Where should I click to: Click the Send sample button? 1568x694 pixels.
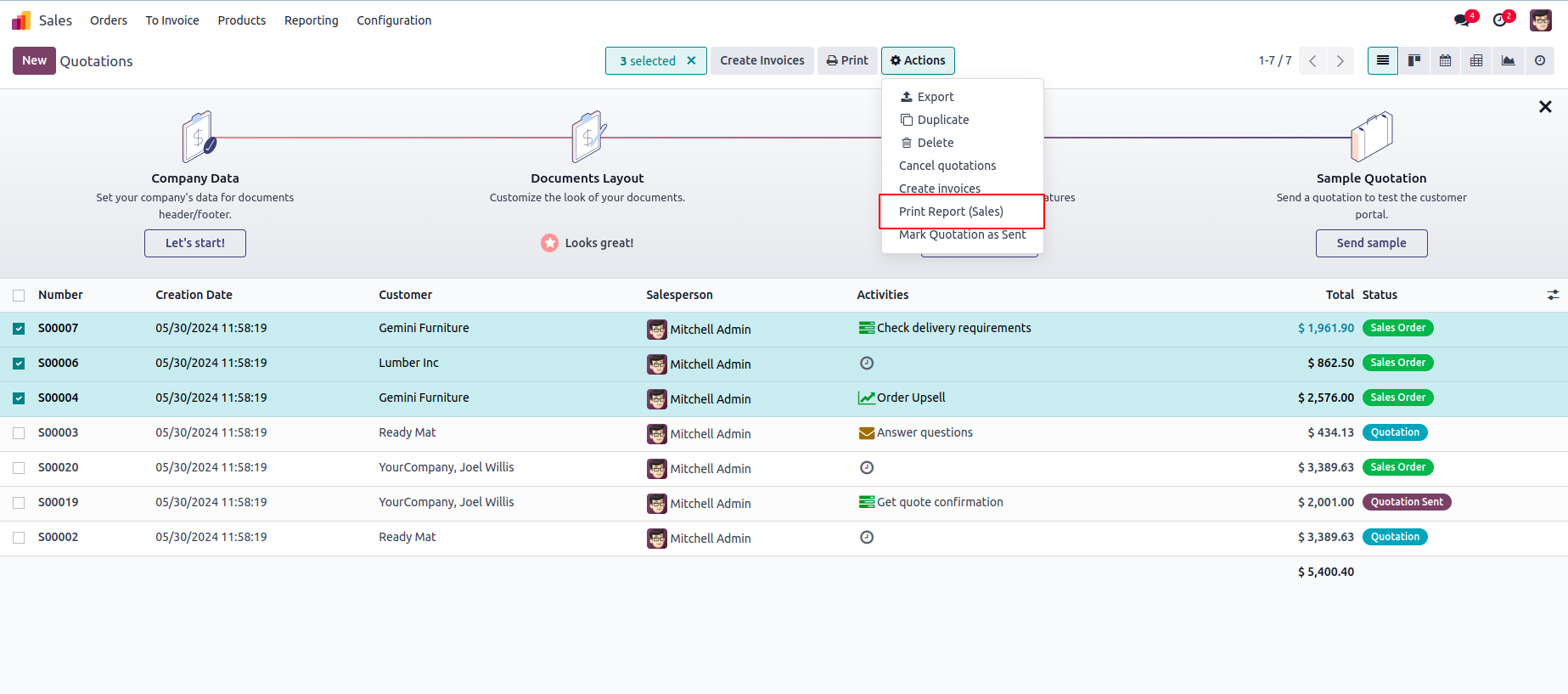[x=1371, y=243]
